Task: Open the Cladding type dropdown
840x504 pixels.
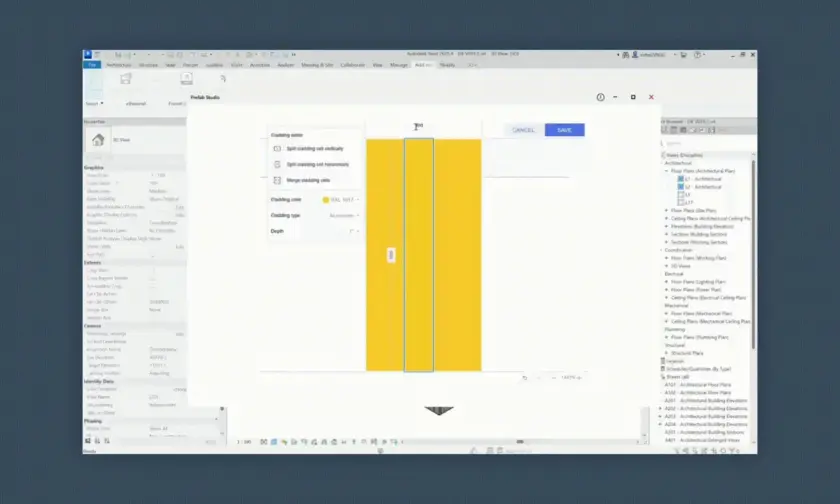Action: [344, 215]
